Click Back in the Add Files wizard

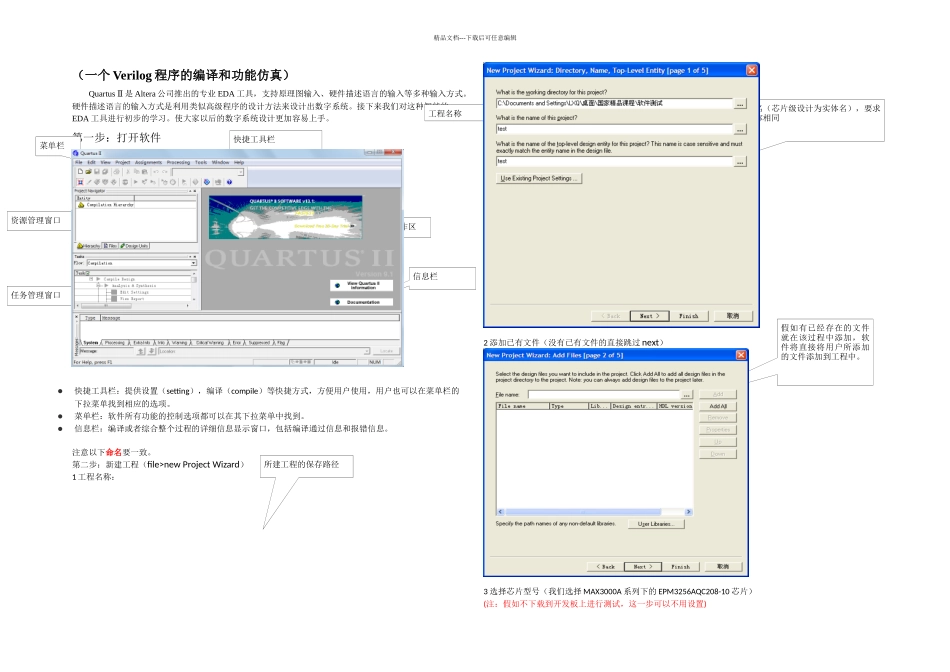pyautogui.click(x=605, y=567)
